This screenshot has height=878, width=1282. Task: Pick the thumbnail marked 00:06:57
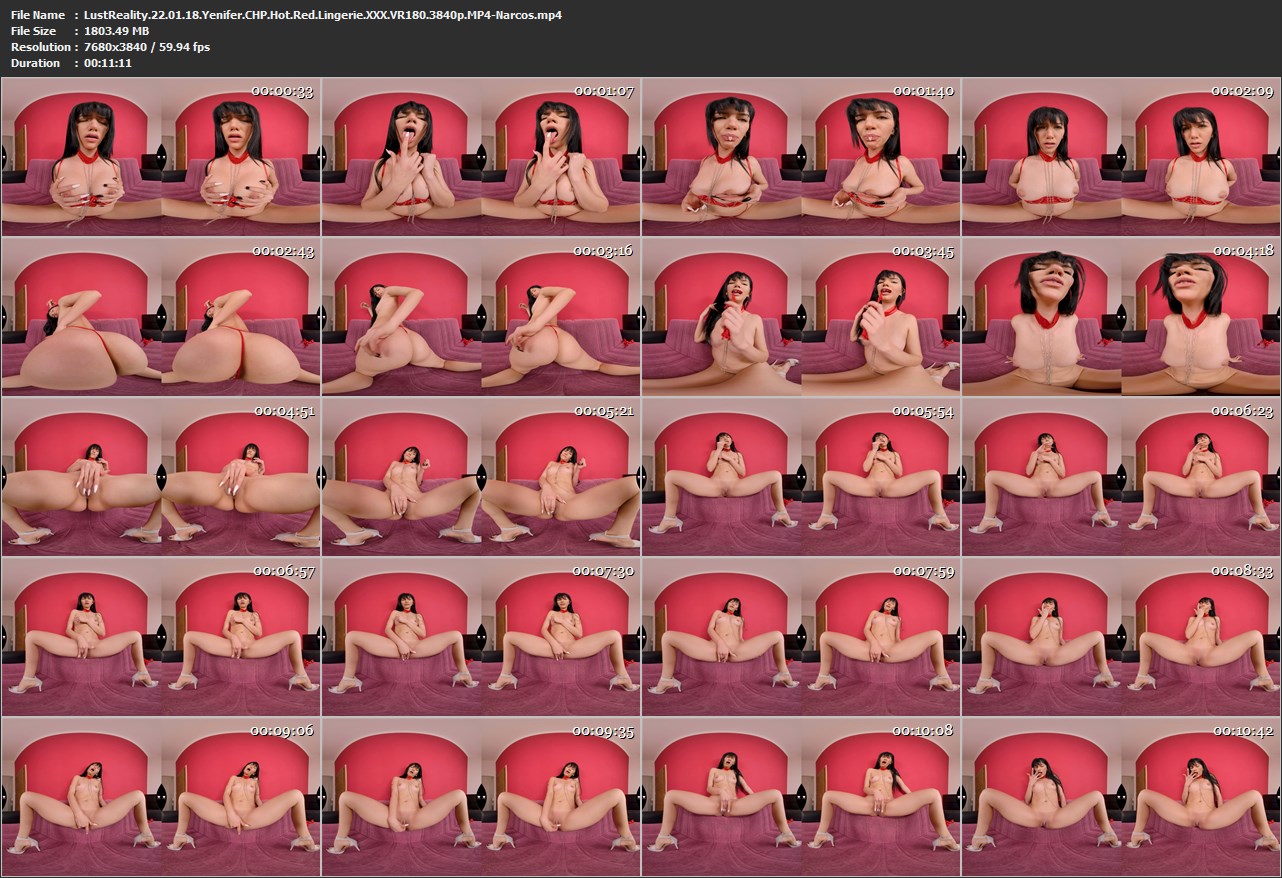point(161,637)
